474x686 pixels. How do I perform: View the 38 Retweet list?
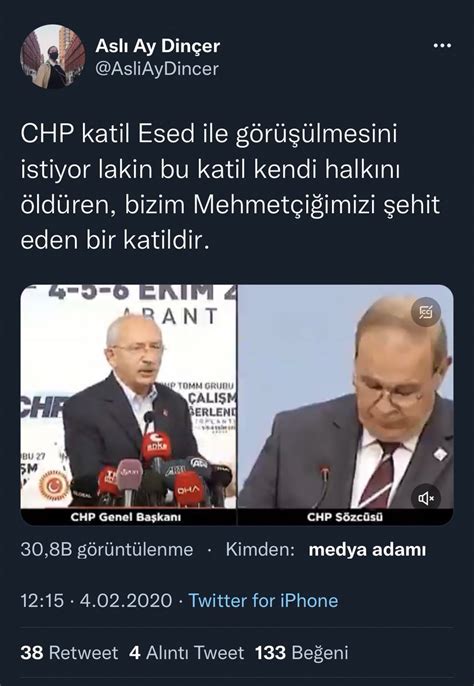(x=69, y=653)
